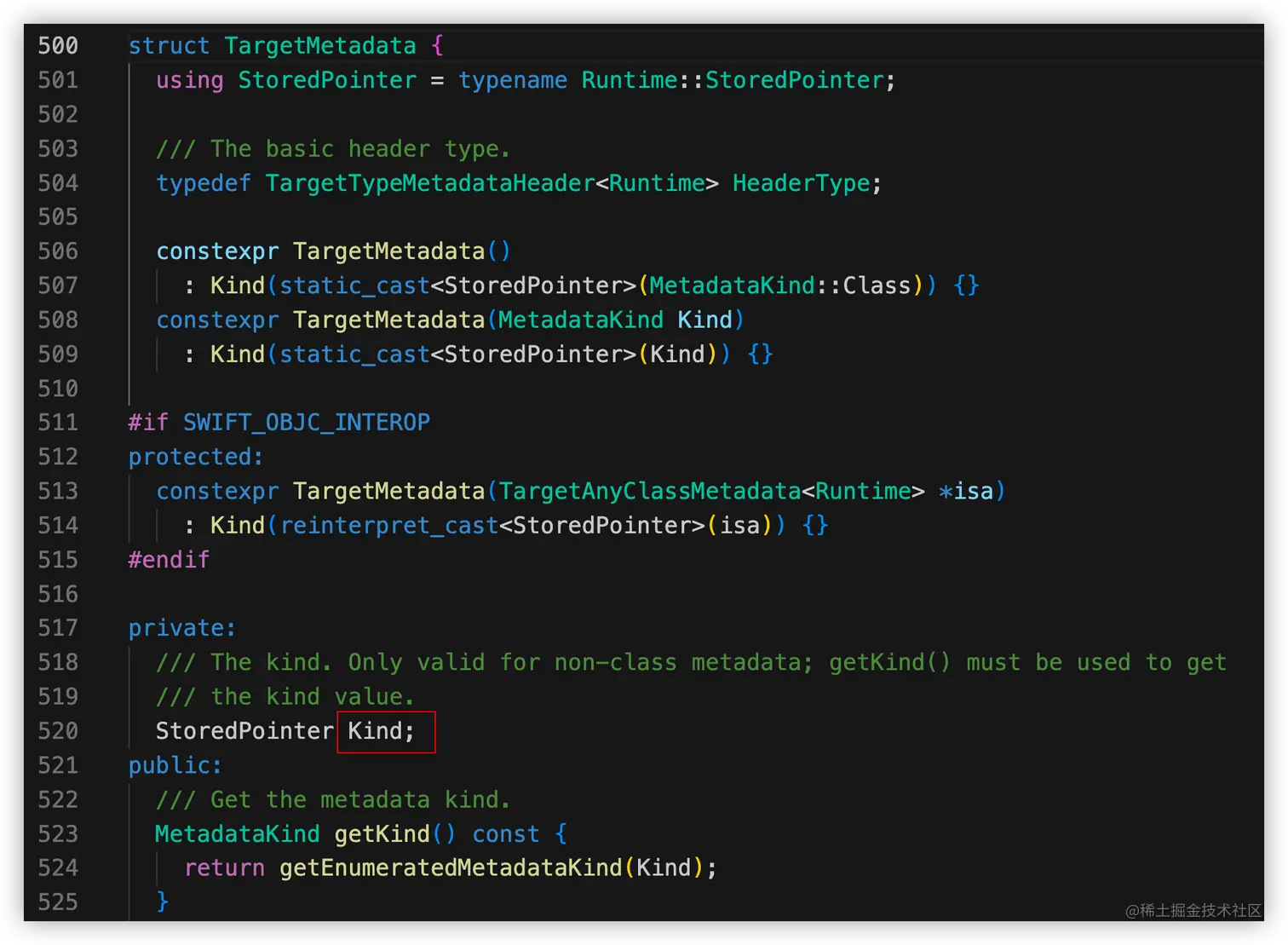Select the 'protected:' access specifier

[194, 457]
